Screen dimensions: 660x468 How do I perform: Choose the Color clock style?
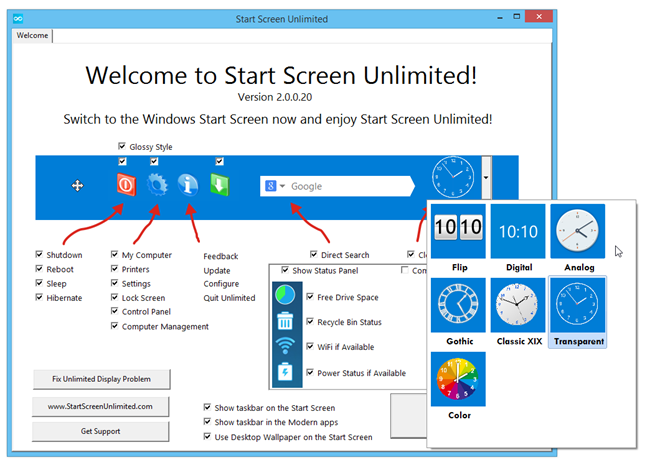pyautogui.click(x=458, y=386)
